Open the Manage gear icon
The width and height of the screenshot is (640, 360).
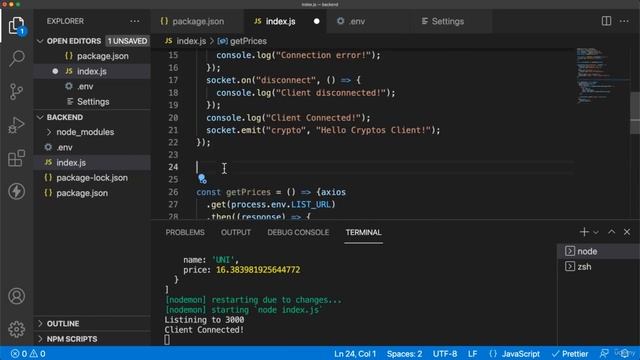tap(16, 329)
